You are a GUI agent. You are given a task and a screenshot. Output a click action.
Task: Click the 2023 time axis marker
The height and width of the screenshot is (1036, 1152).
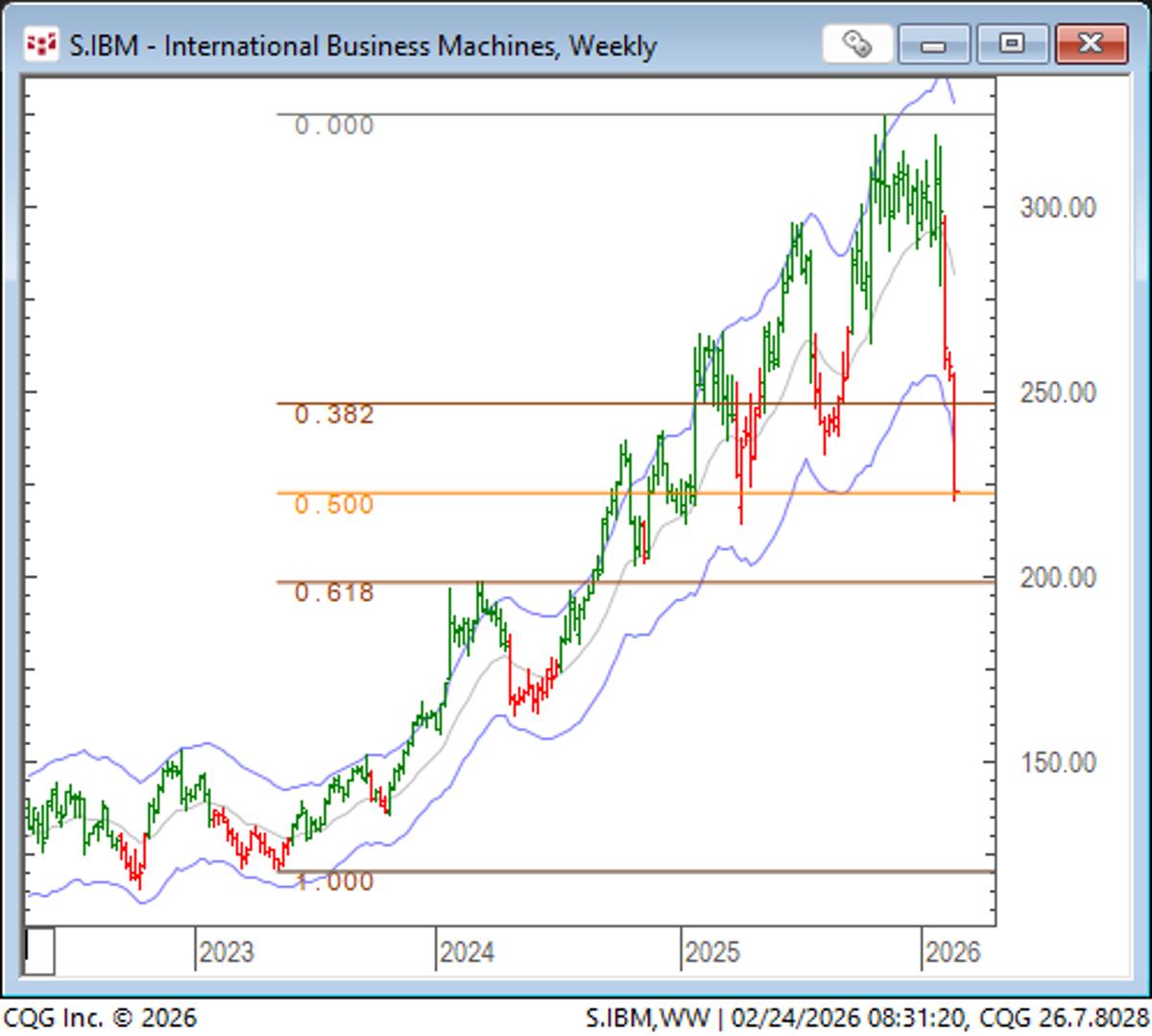227,952
